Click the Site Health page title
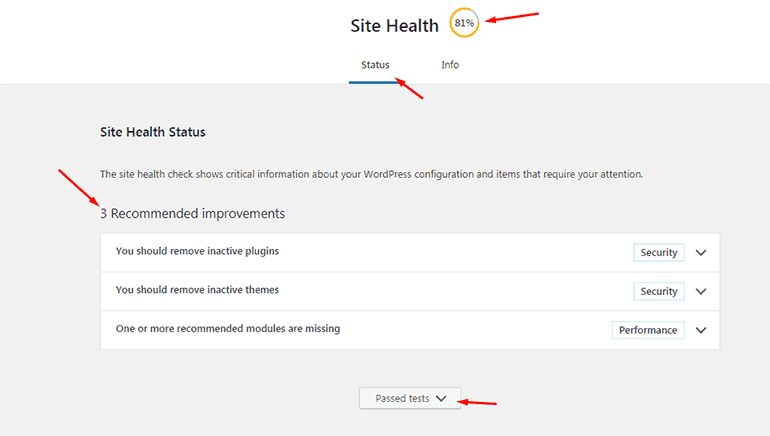 point(394,26)
